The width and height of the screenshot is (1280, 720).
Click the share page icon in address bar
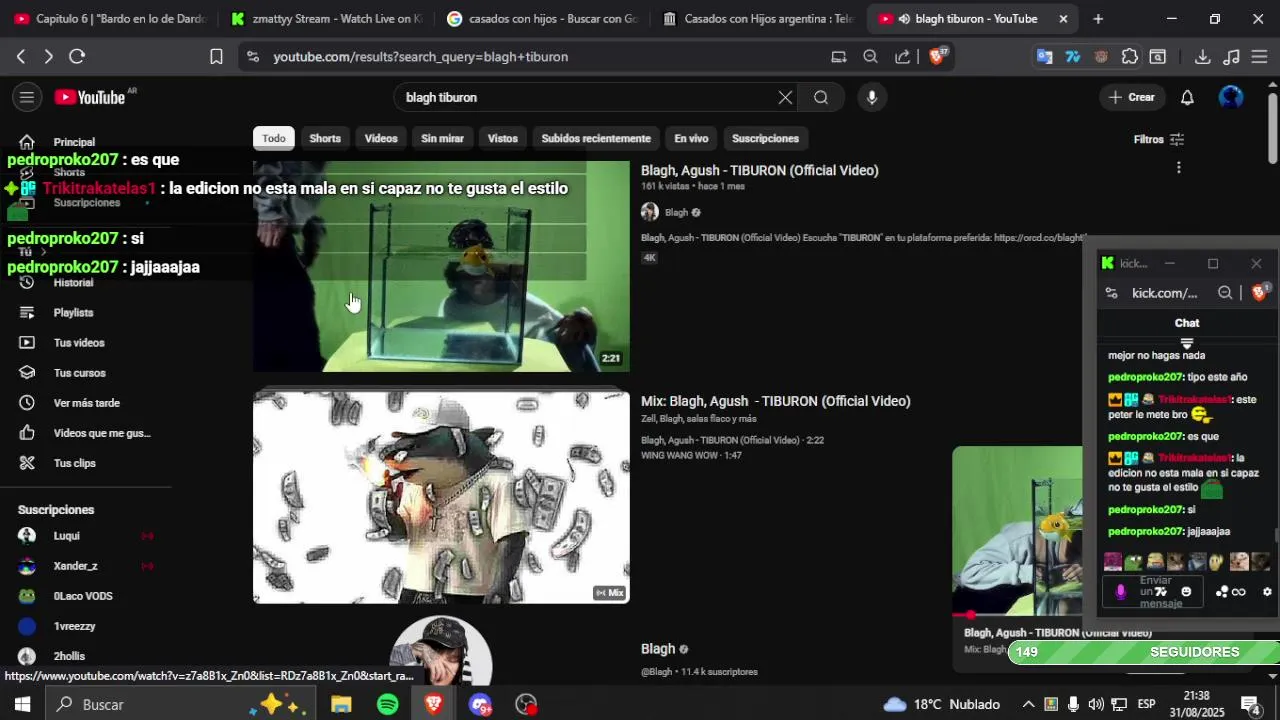(x=902, y=57)
